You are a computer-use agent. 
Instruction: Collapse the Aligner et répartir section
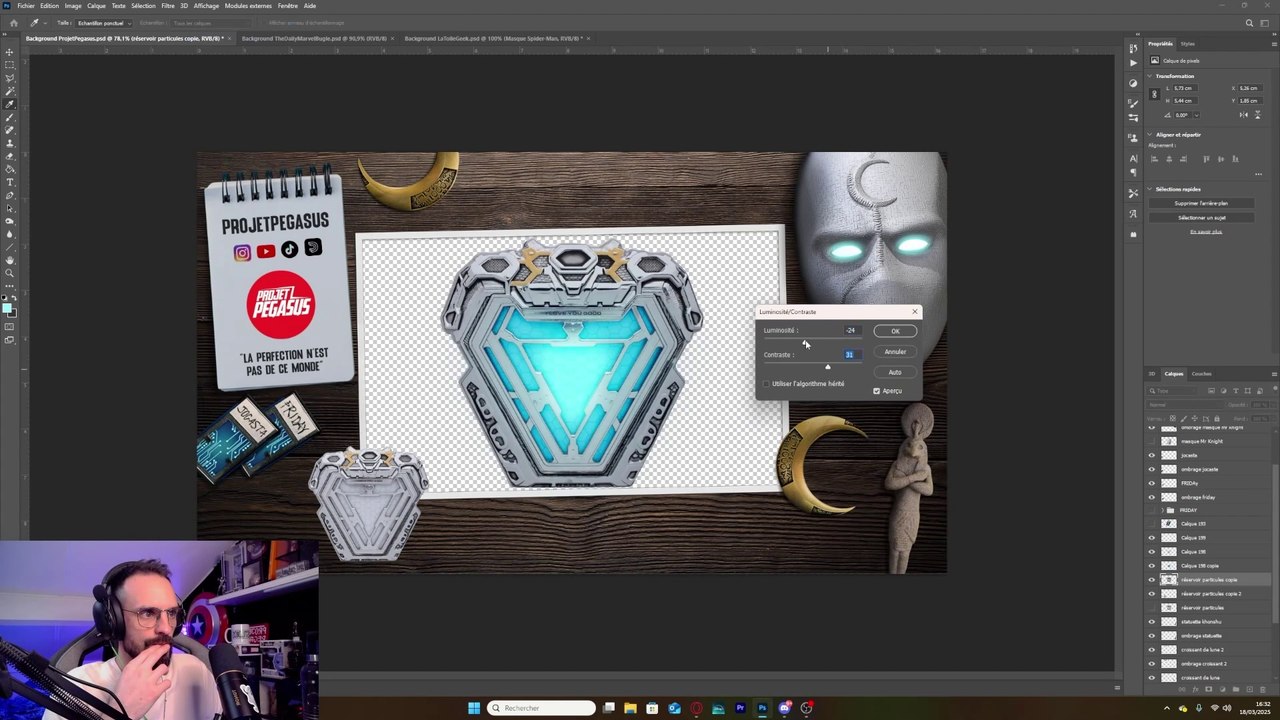tap(1149, 135)
